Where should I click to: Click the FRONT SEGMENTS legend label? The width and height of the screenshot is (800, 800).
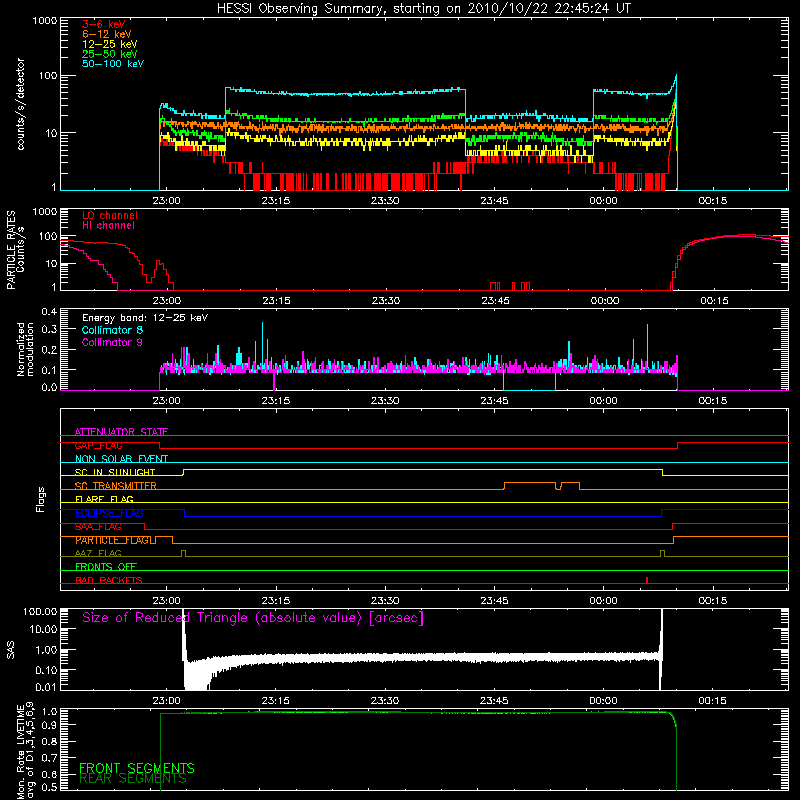coord(137,768)
